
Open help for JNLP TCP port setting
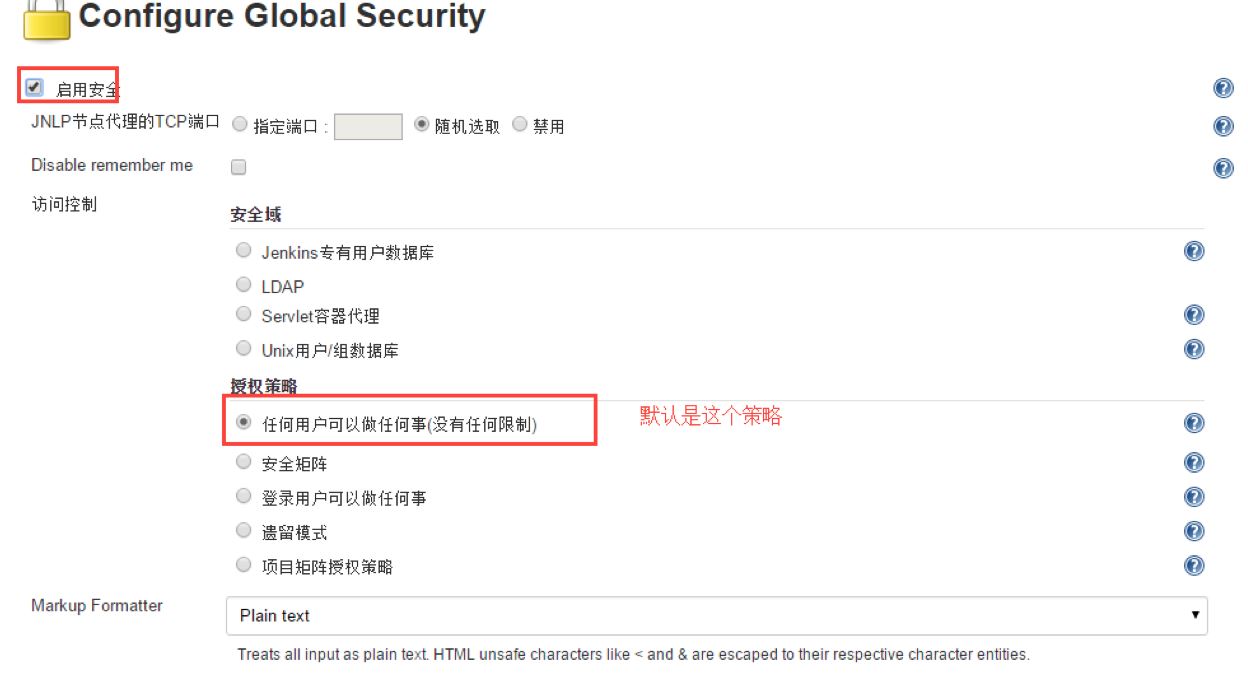(1222, 127)
